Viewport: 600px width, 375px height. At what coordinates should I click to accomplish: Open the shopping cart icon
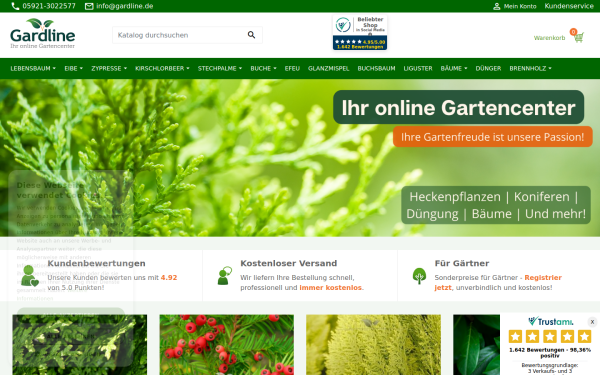coord(578,37)
